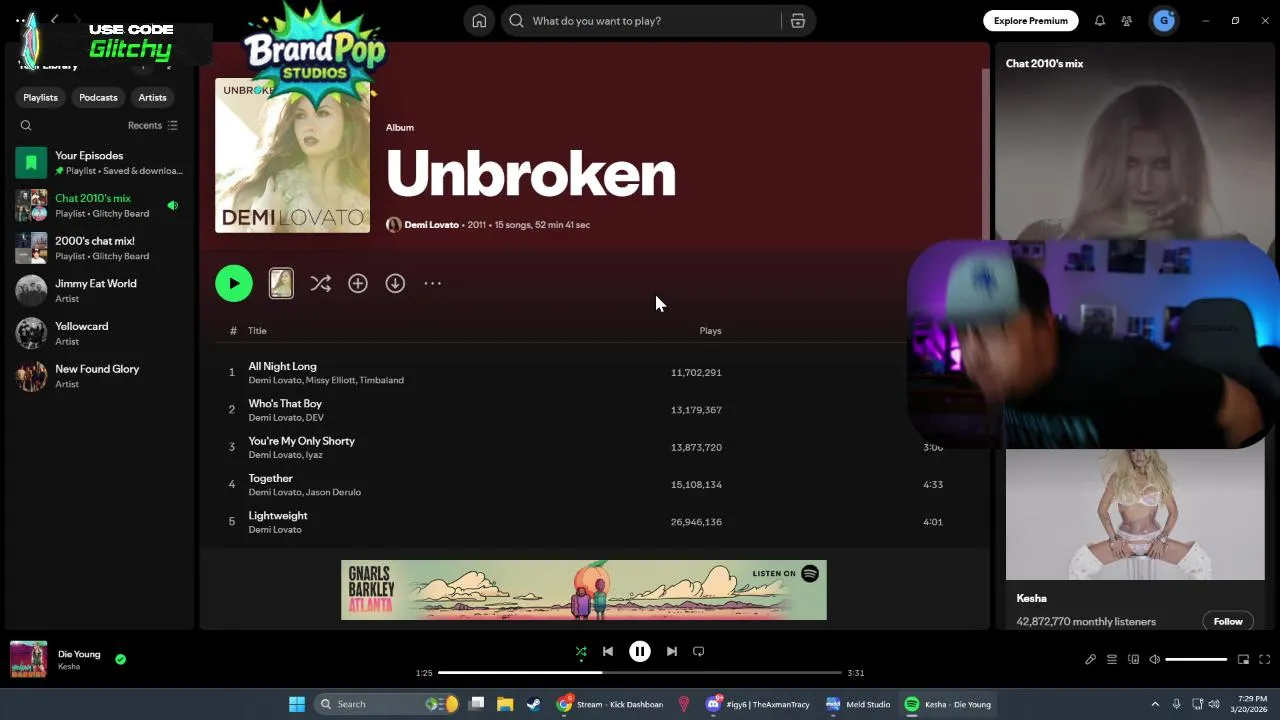Open Missy Elliott artist link
The image size is (1280, 720).
(330, 381)
